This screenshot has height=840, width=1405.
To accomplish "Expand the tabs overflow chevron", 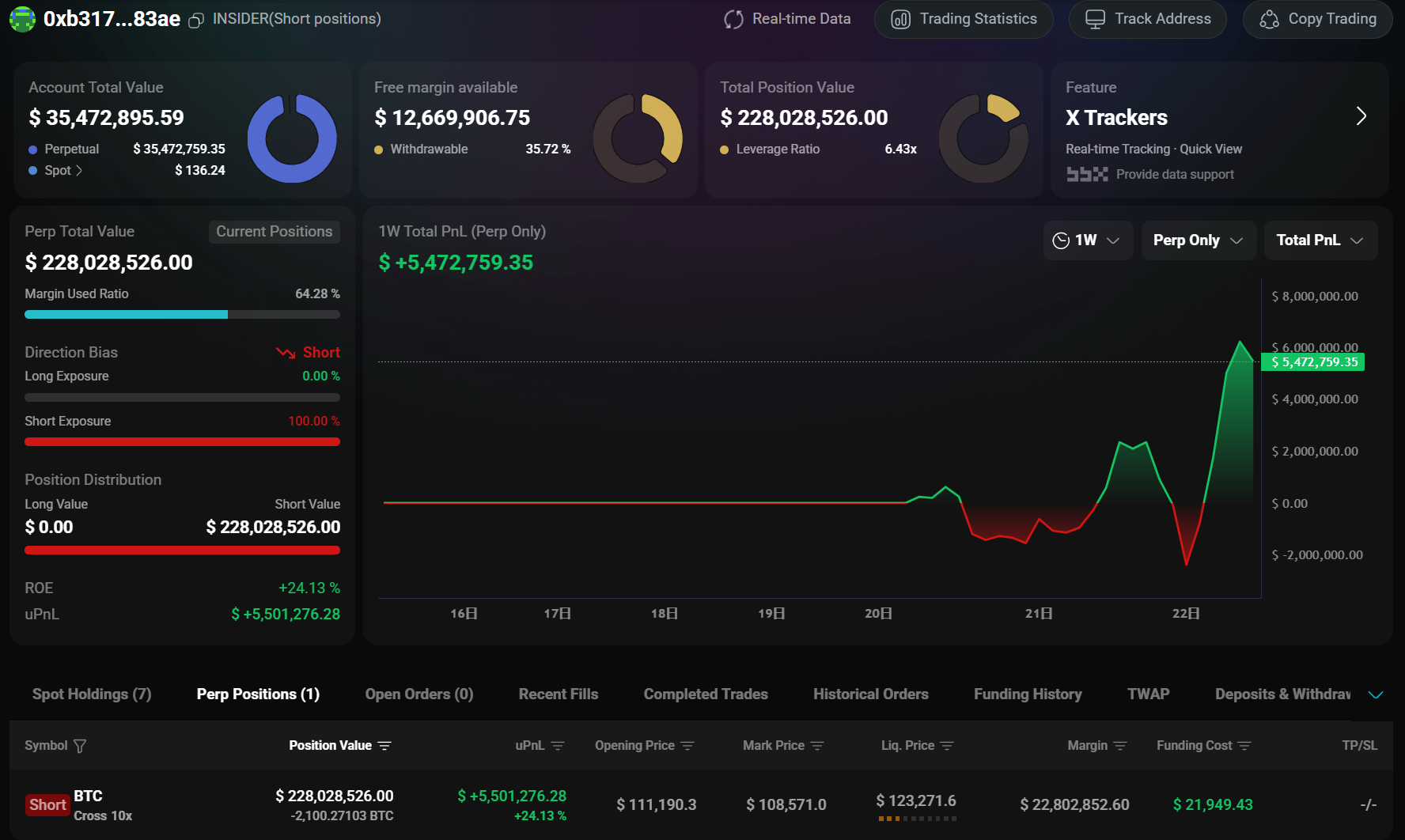I will [x=1376, y=694].
